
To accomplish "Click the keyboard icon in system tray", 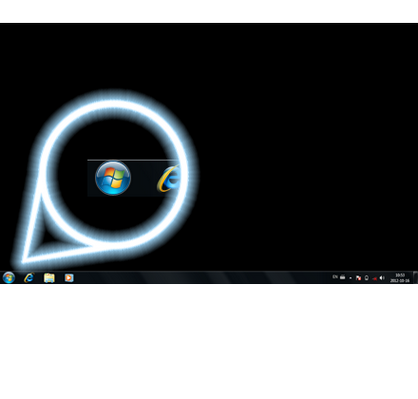I will [x=342, y=277].
